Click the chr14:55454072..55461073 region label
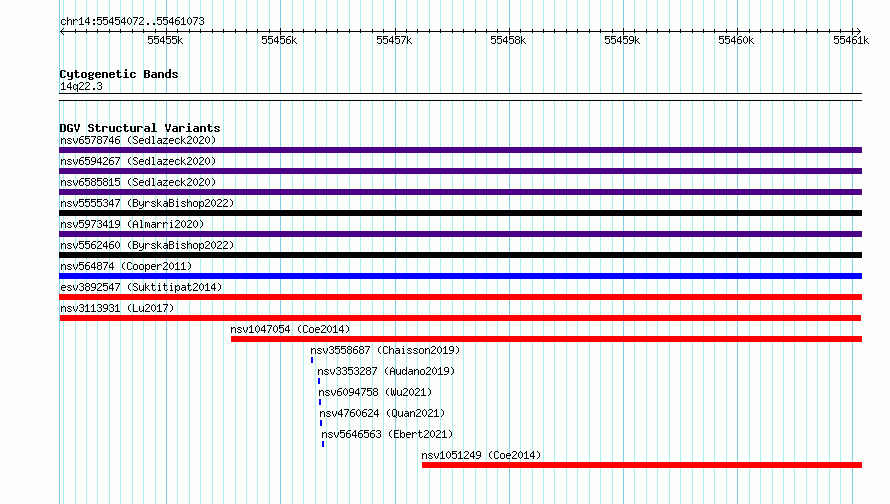The image size is (890, 504). (132, 21)
